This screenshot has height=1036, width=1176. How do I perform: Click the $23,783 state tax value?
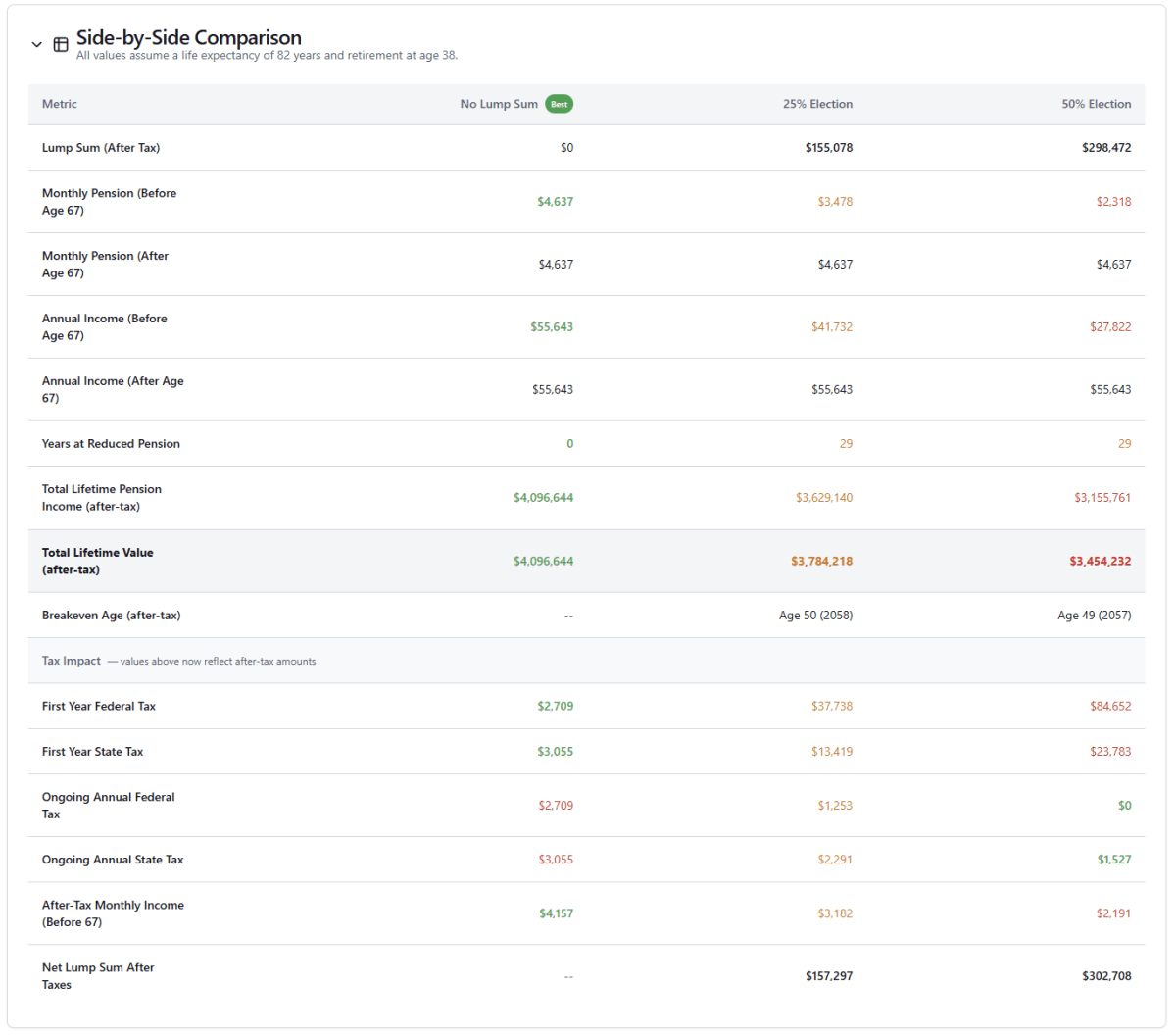click(1110, 752)
